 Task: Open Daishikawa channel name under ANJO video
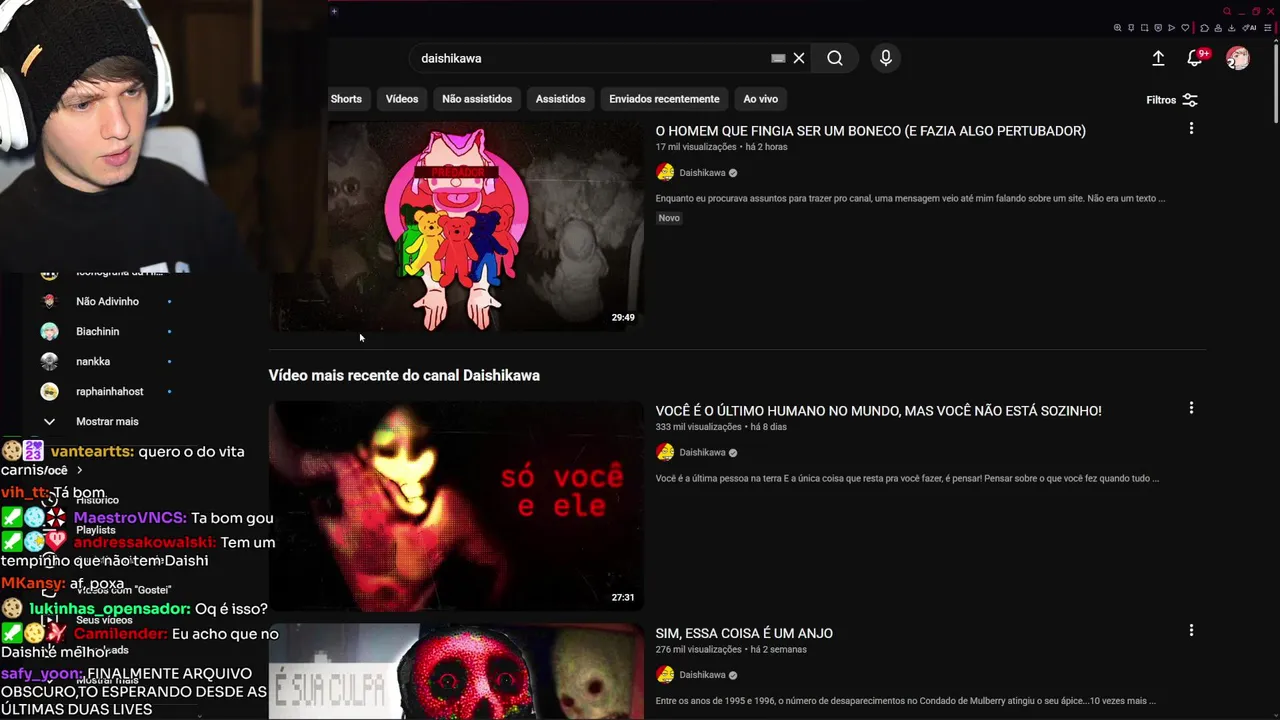702,675
